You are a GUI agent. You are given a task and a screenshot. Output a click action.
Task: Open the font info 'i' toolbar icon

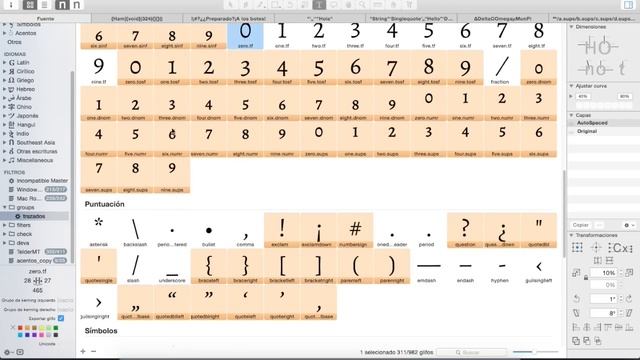11,4
